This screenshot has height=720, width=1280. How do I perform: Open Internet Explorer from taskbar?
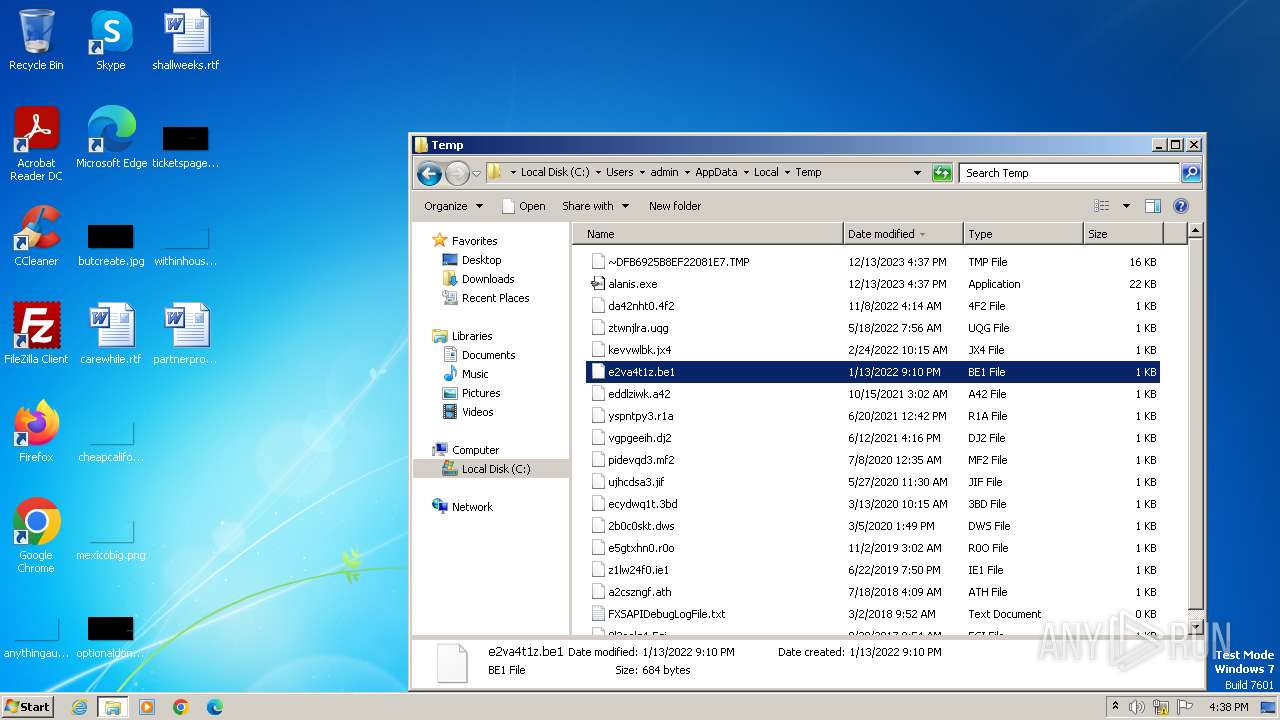[79, 707]
